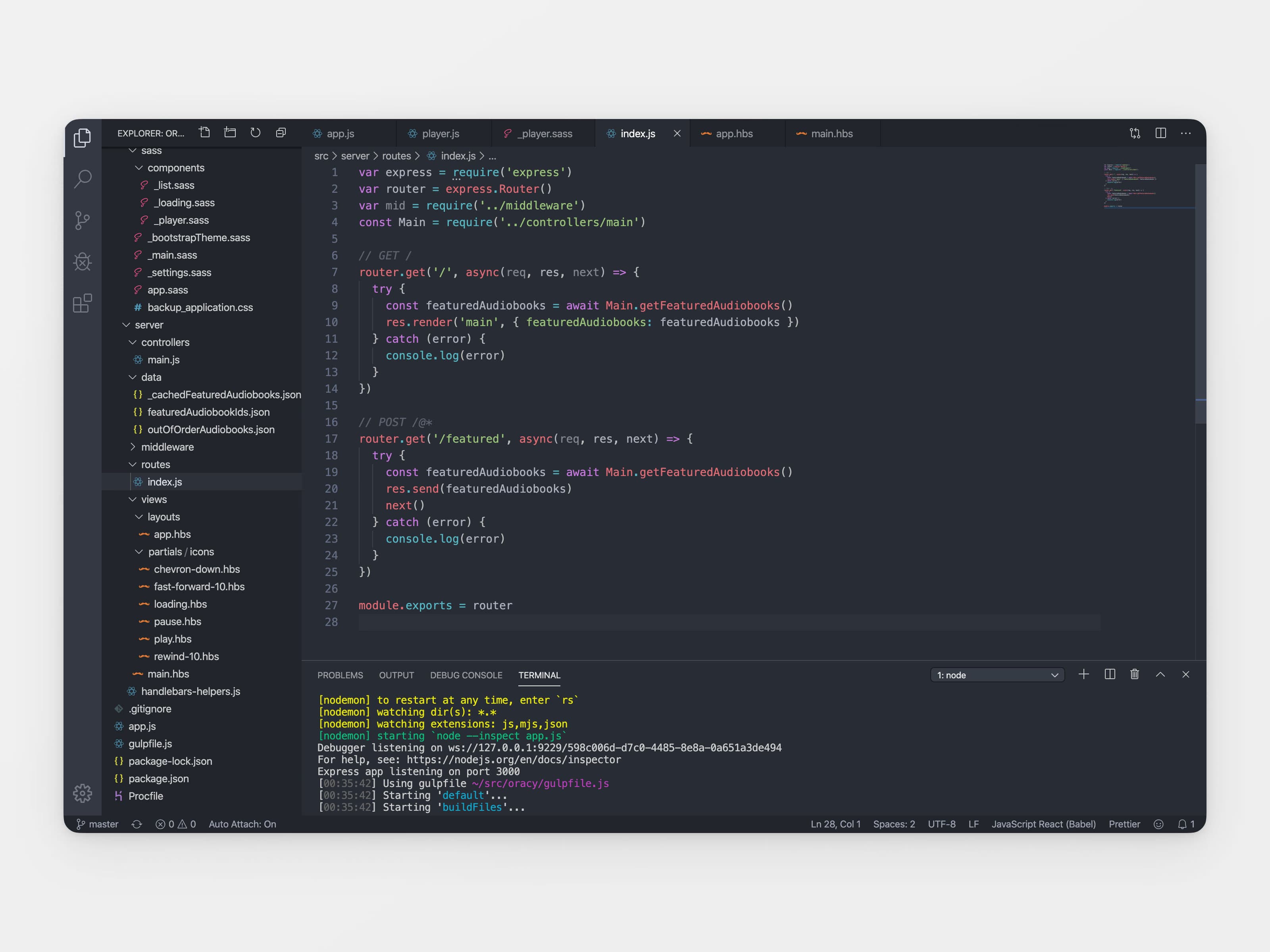Kill the active terminal with the trash icon
Image resolution: width=1270 pixels, height=952 pixels.
click(x=1135, y=675)
